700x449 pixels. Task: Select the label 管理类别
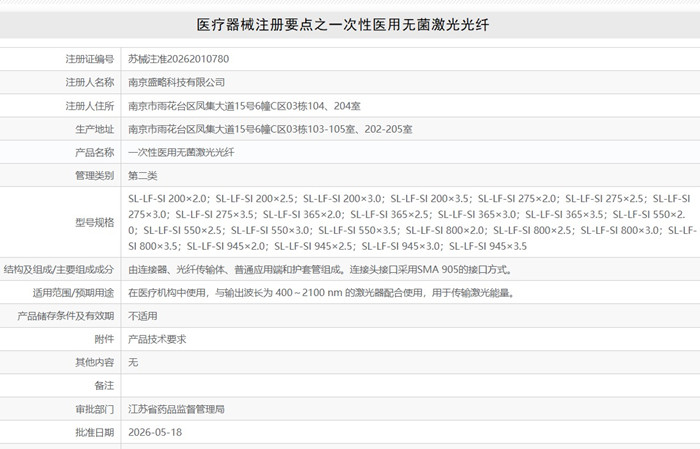(x=95, y=175)
